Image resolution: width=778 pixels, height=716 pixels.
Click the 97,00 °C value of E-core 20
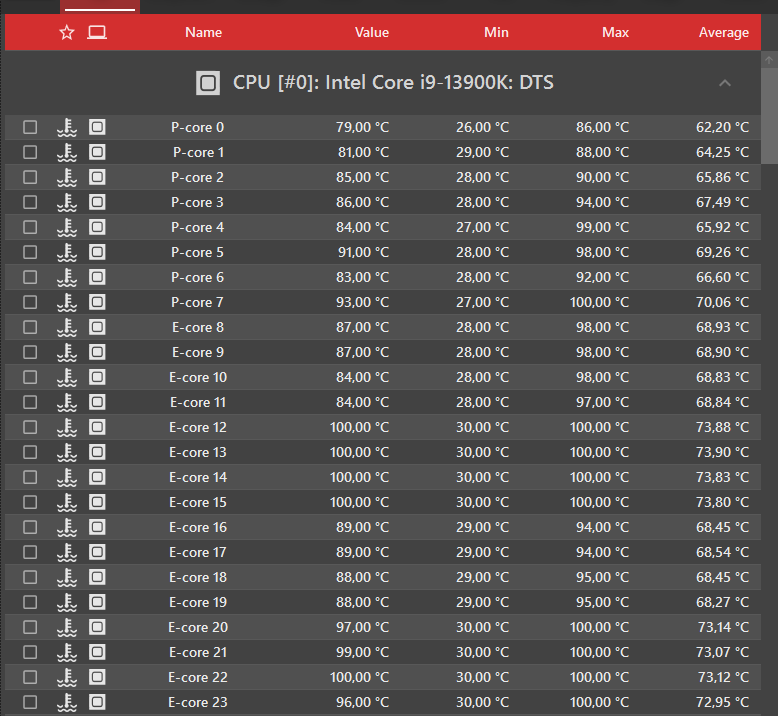coord(363,627)
